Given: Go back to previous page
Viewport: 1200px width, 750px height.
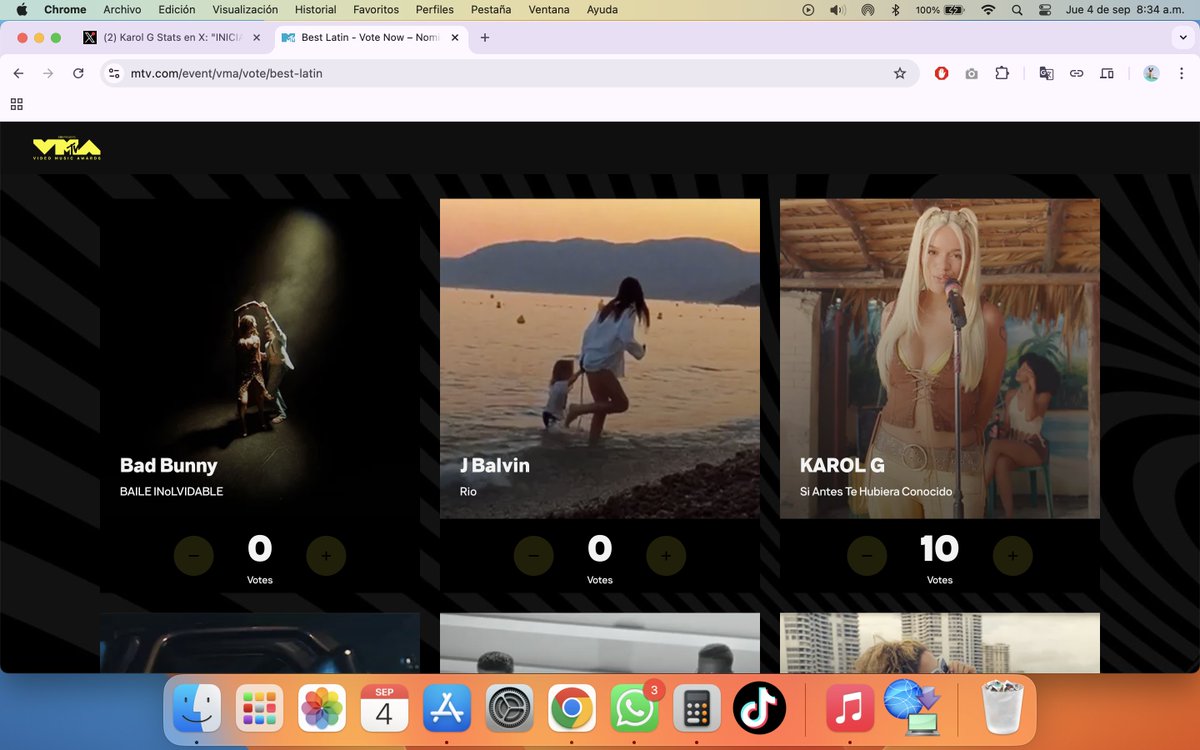Looking at the screenshot, I should pos(18,73).
